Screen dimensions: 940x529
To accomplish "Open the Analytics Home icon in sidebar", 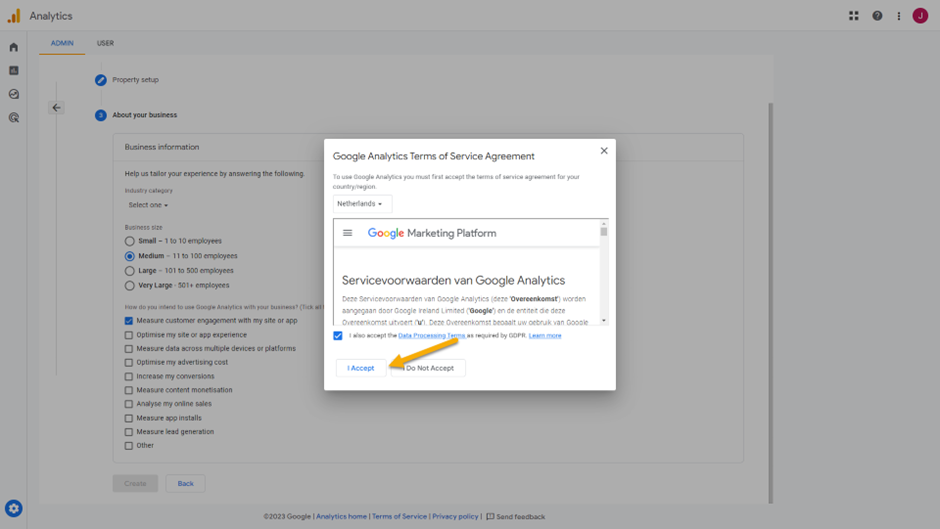I will tap(13, 47).
